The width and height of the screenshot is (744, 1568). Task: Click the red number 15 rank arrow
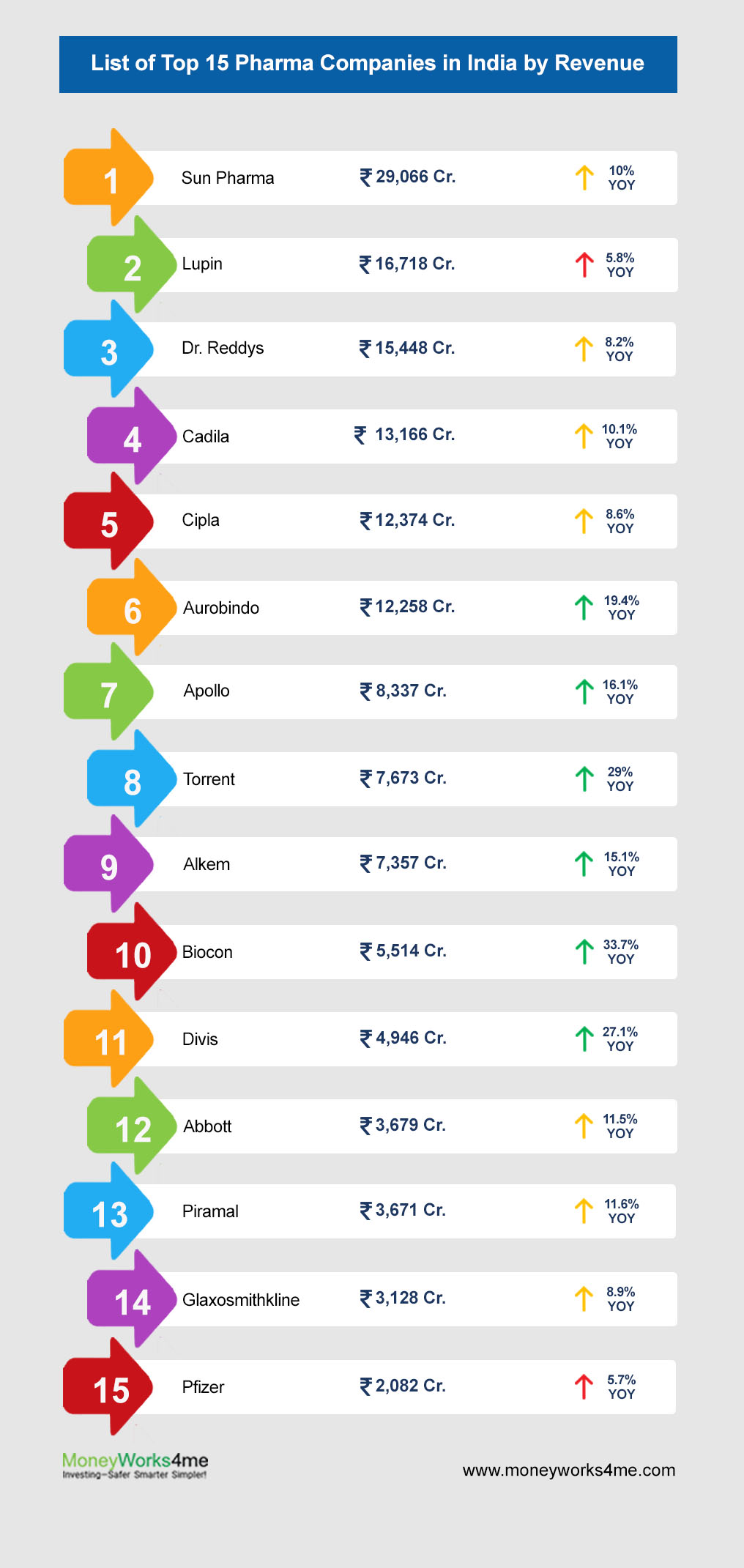pyautogui.click(x=108, y=1389)
